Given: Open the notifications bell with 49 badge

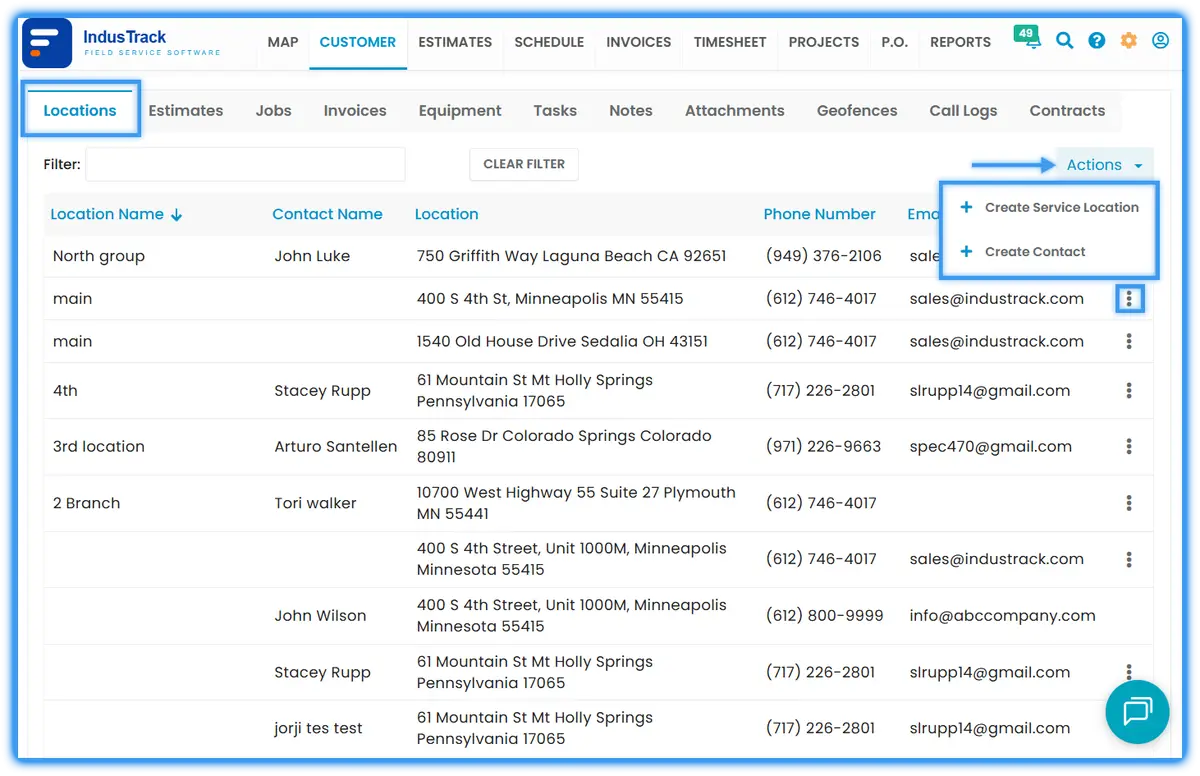Looking at the screenshot, I should coord(1027,38).
